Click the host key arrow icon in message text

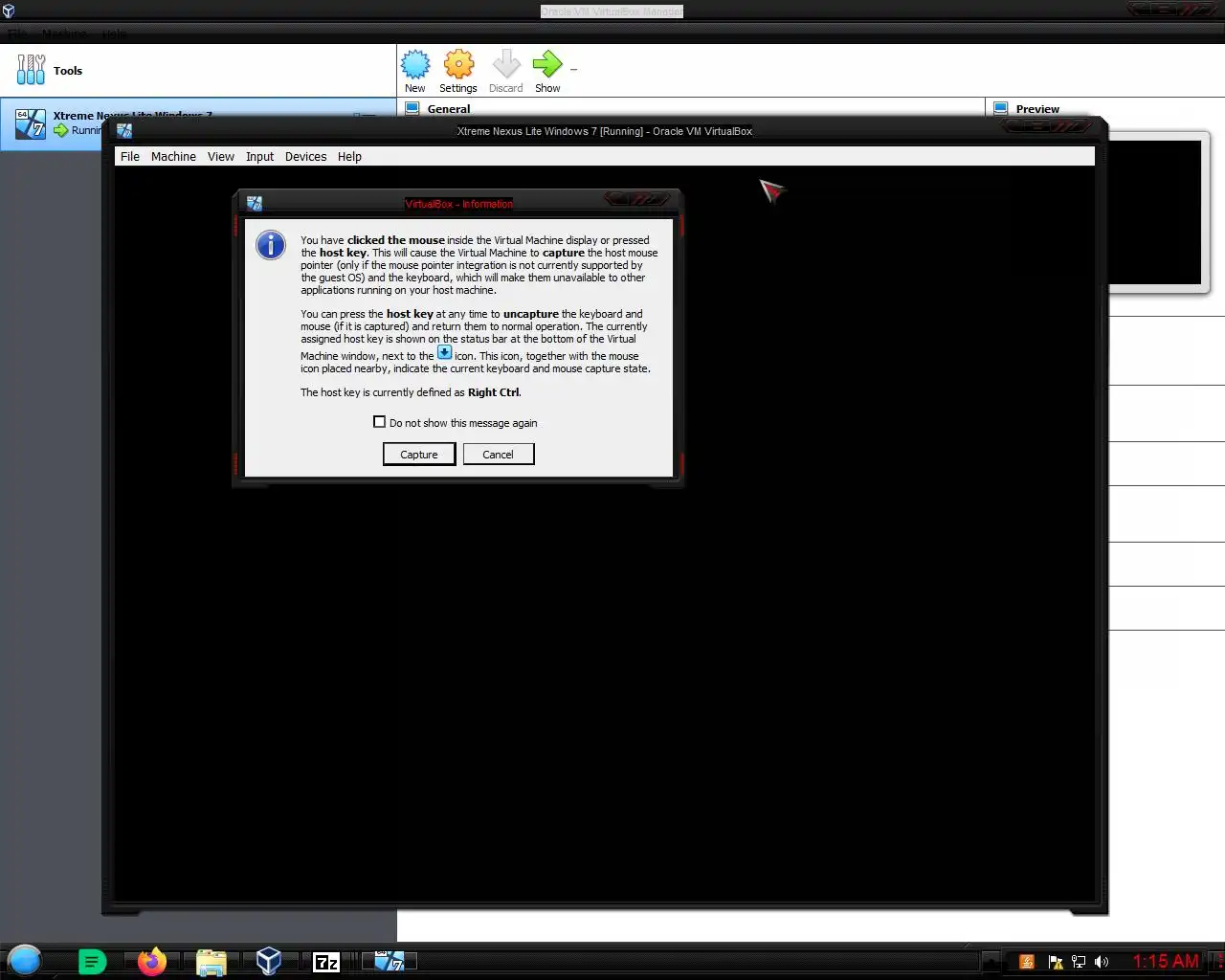point(444,352)
